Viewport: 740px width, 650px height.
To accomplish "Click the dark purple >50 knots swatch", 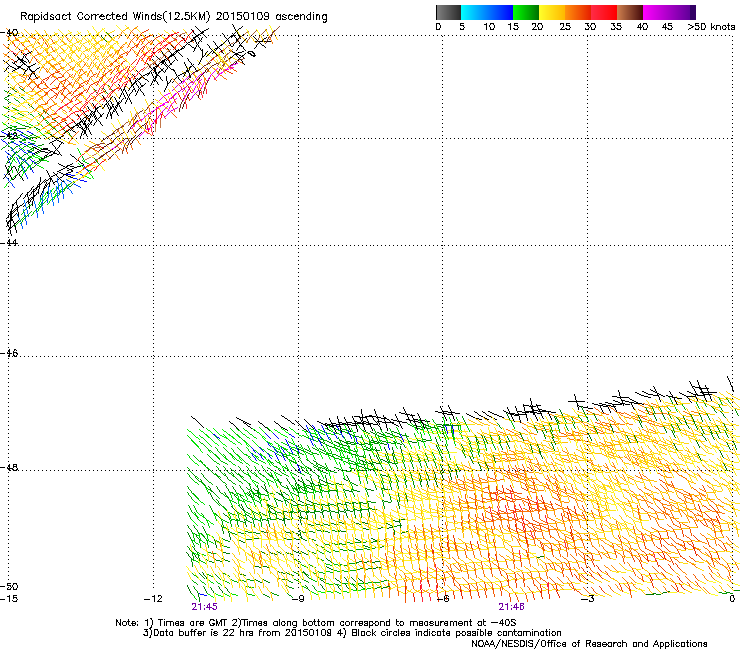I will 693,12.
